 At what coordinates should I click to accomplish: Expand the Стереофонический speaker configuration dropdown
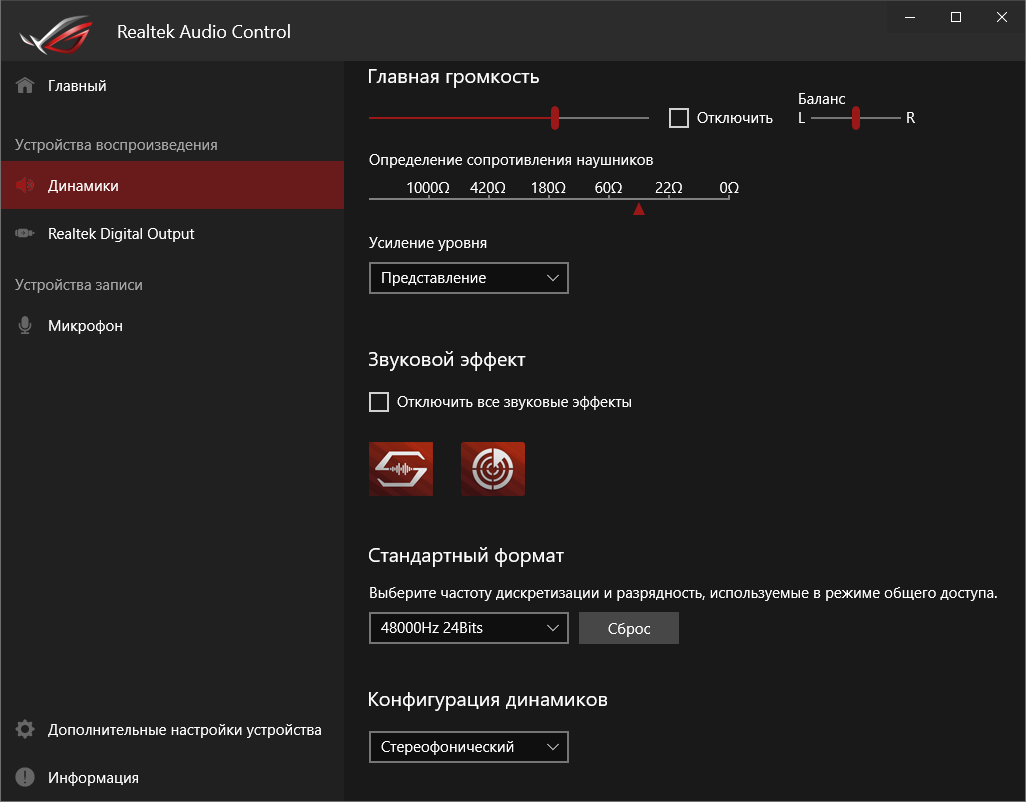pos(468,746)
